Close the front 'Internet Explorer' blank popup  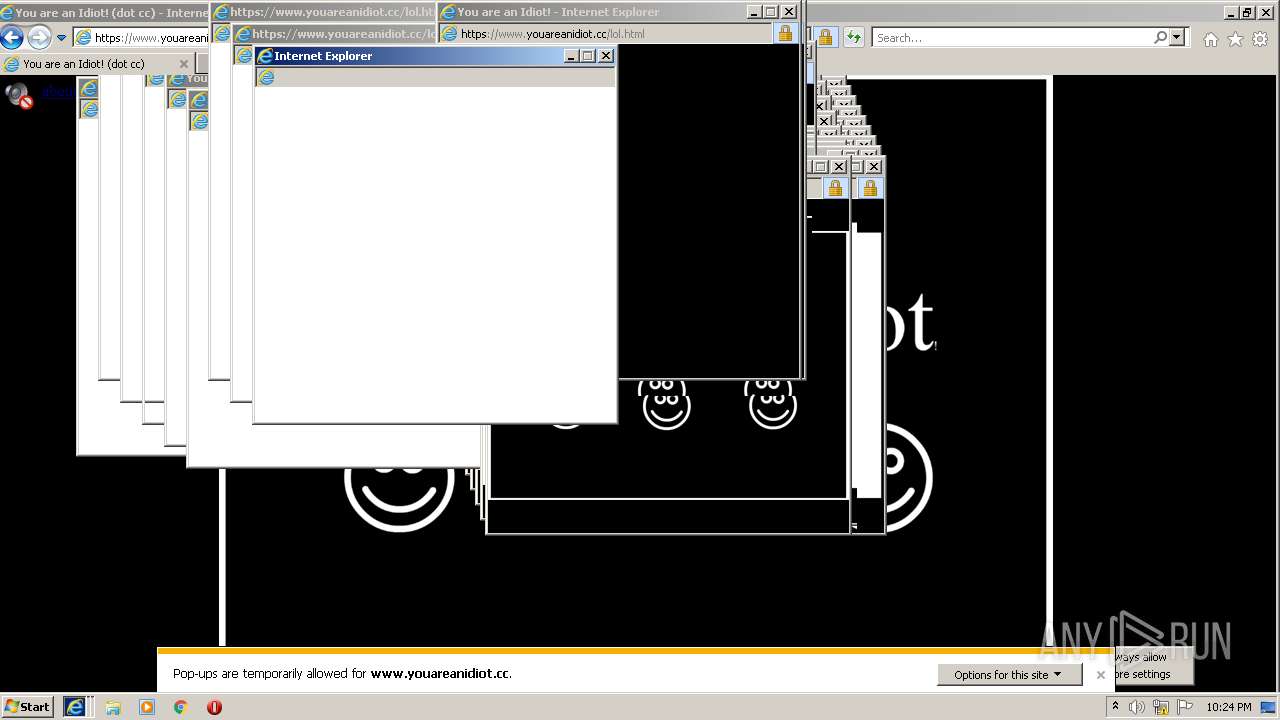click(x=605, y=56)
